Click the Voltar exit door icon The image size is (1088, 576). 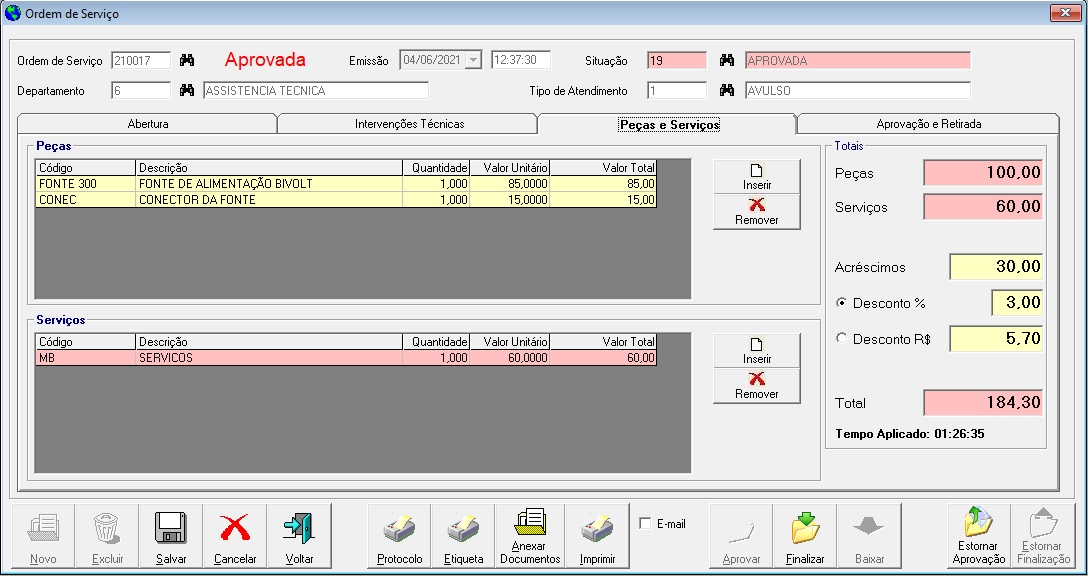tap(299, 527)
